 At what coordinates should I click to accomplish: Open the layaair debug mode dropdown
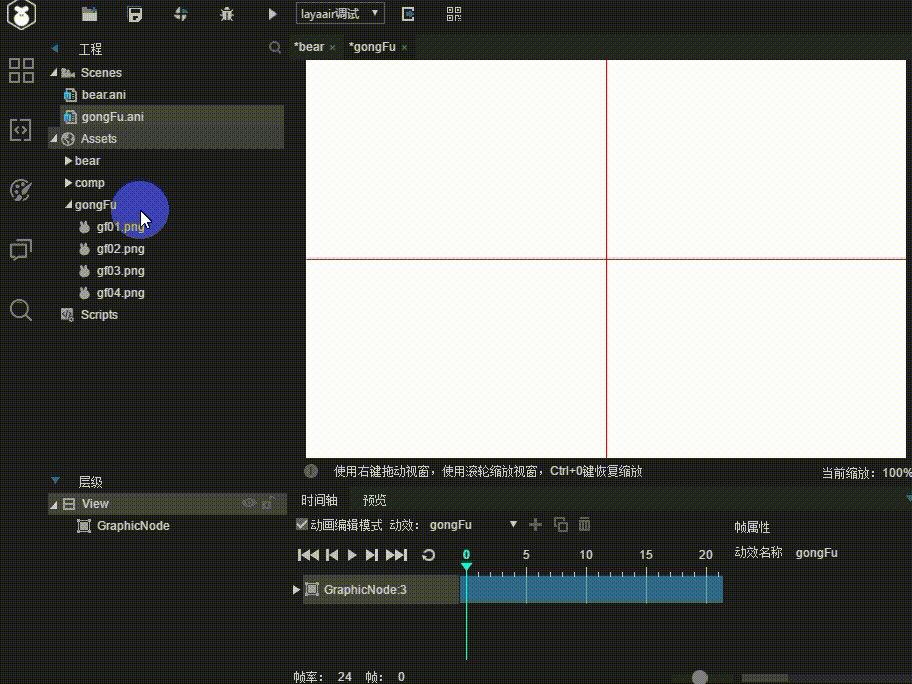click(340, 13)
